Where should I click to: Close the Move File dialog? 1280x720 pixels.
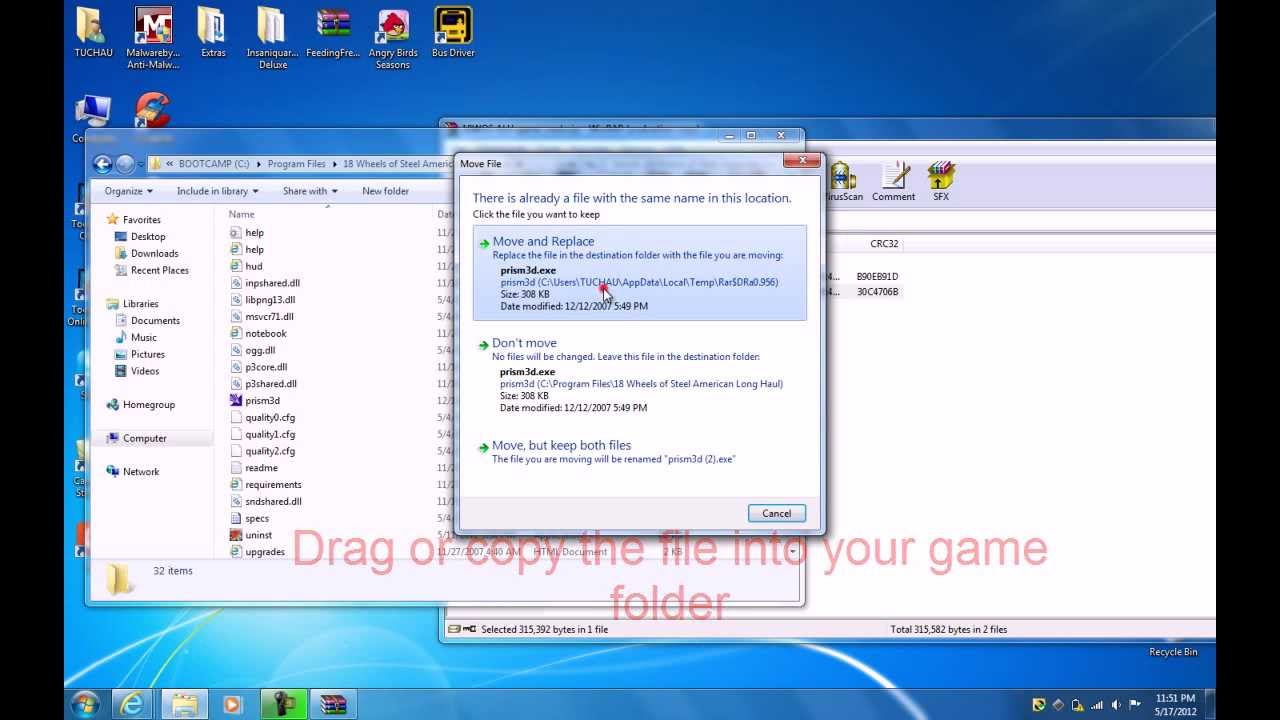point(802,160)
